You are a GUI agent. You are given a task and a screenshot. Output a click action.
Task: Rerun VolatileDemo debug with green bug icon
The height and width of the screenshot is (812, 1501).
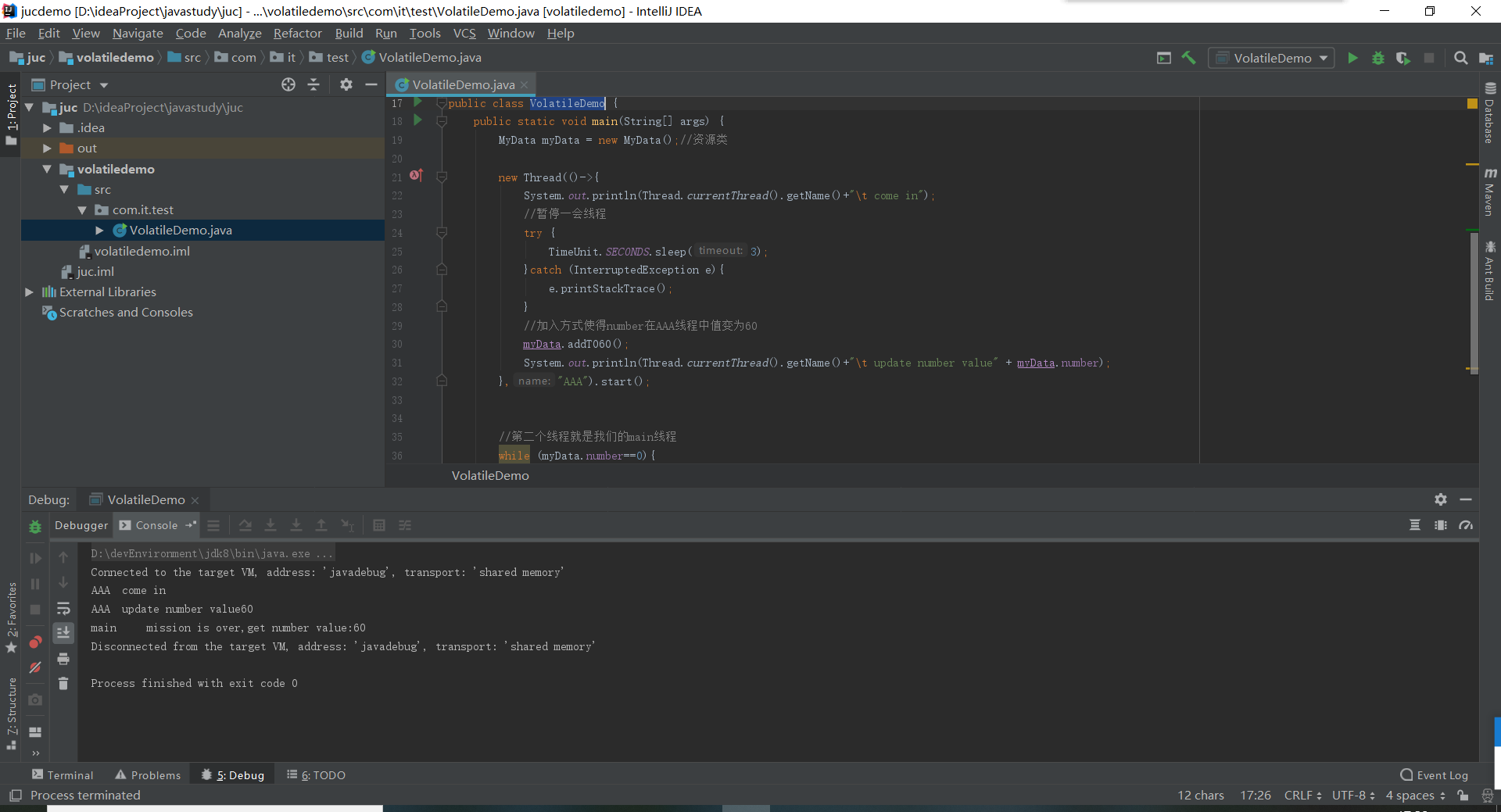[35, 528]
